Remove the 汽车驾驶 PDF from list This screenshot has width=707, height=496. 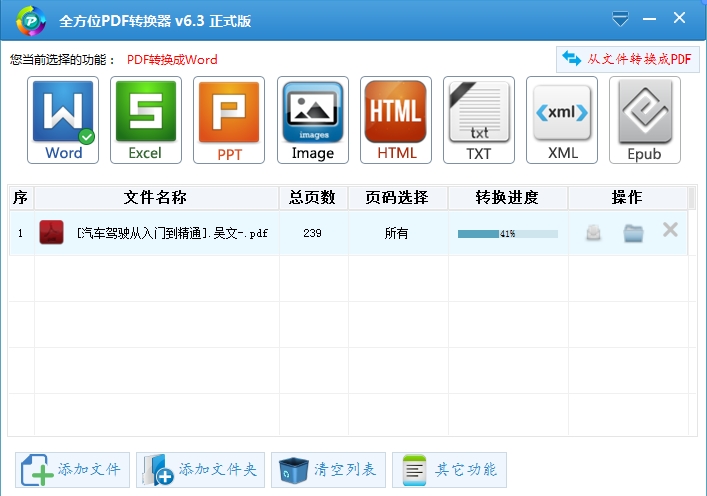670,230
